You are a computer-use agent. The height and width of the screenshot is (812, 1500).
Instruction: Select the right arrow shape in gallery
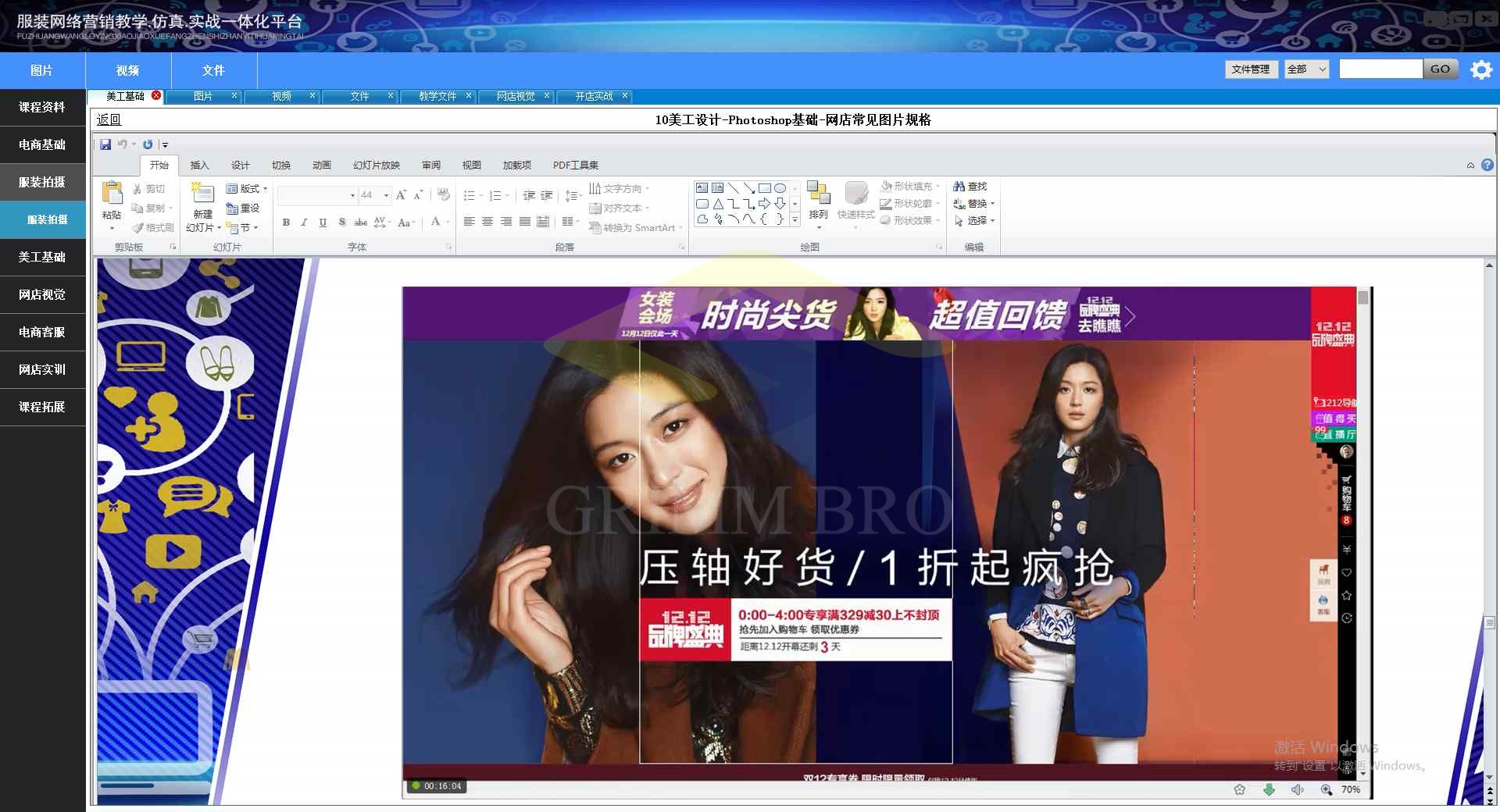[x=764, y=204]
